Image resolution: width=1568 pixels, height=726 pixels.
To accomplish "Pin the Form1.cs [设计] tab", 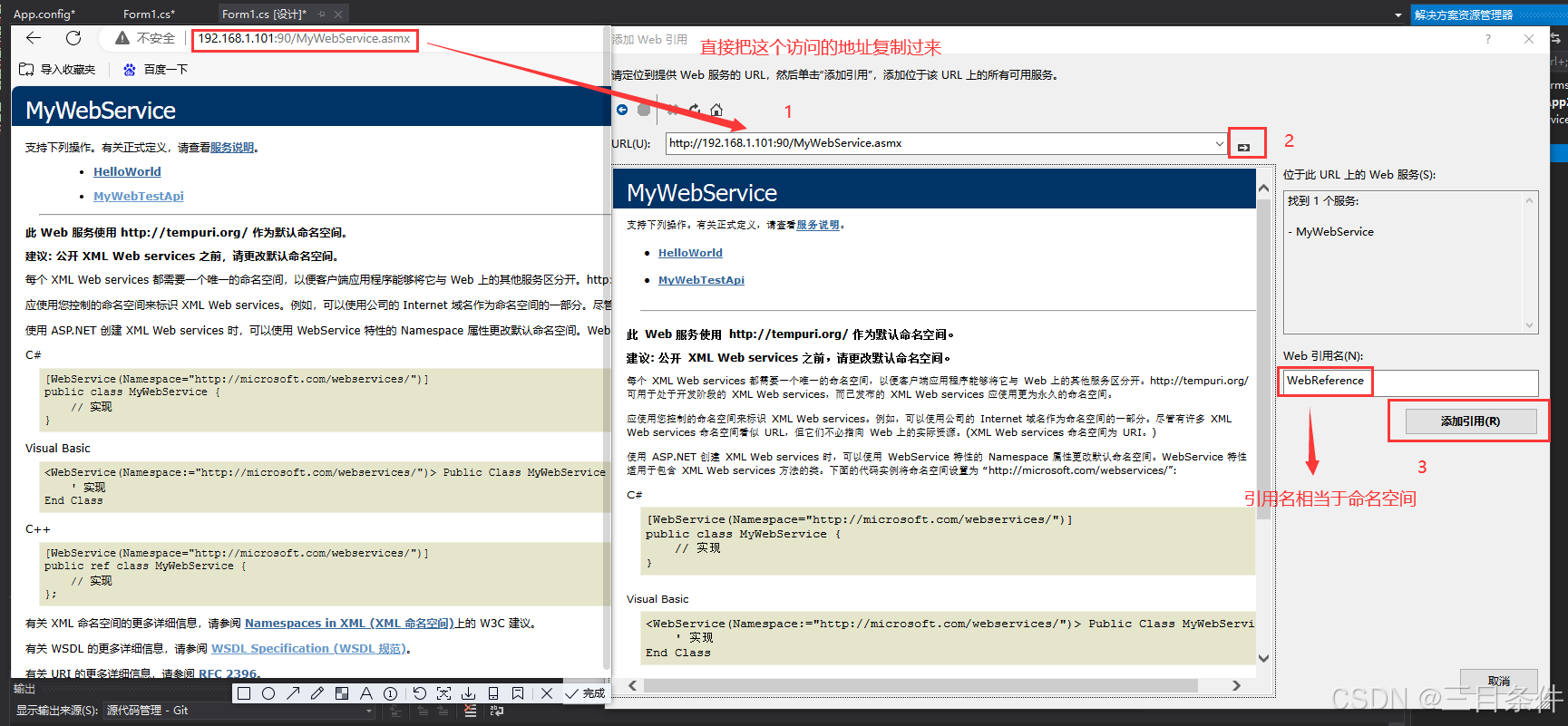I will (321, 15).
